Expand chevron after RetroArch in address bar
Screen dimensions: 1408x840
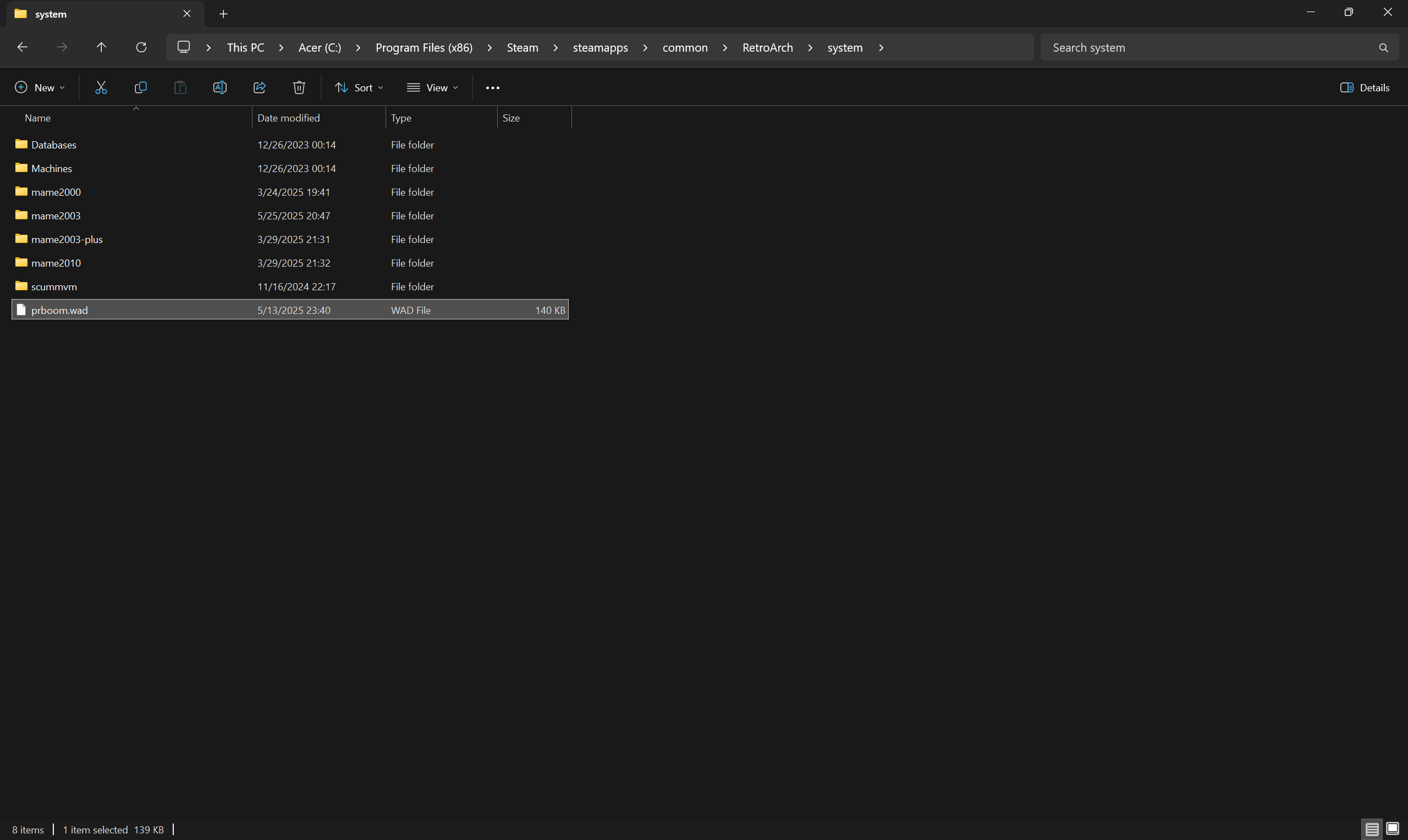[x=810, y=47]
